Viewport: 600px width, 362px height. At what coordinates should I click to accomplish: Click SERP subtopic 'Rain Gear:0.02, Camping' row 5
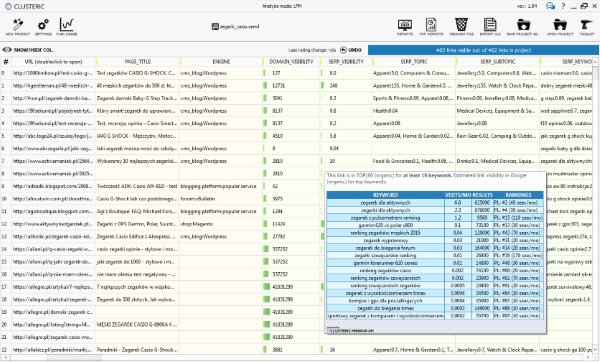click(497, 136)
